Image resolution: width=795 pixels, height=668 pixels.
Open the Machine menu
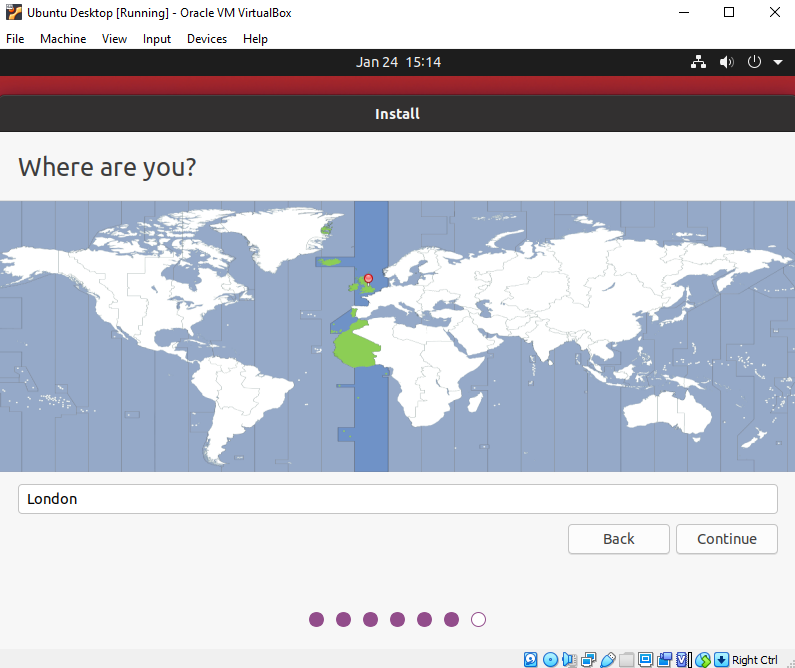(x=63, y=39)
